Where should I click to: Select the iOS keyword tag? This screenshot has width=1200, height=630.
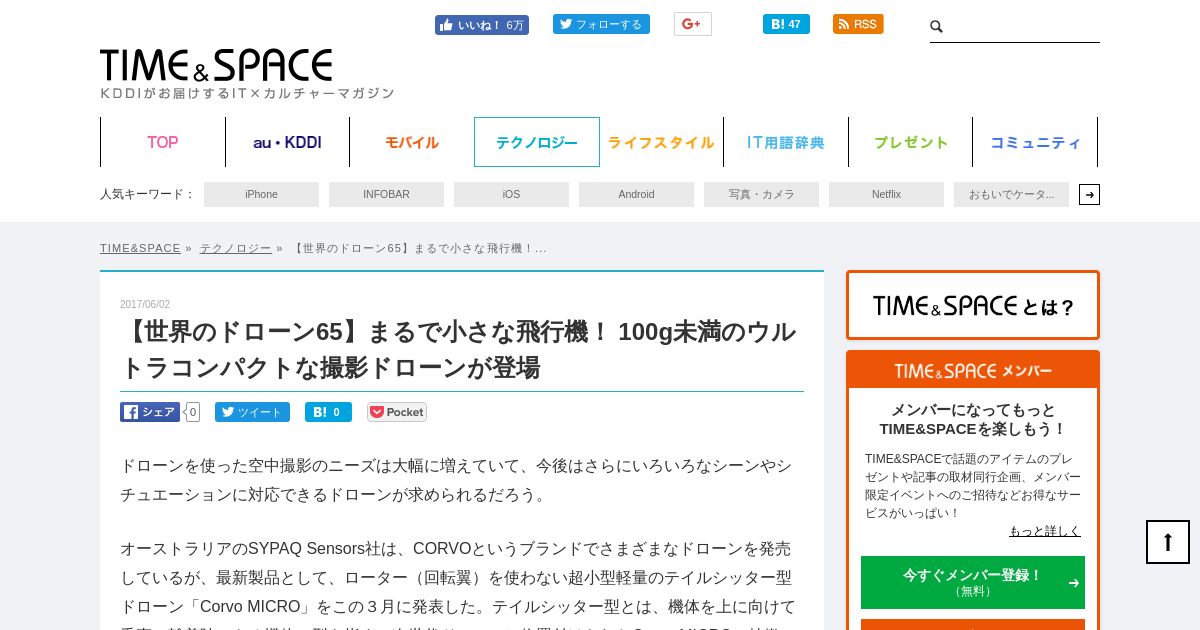511,194
